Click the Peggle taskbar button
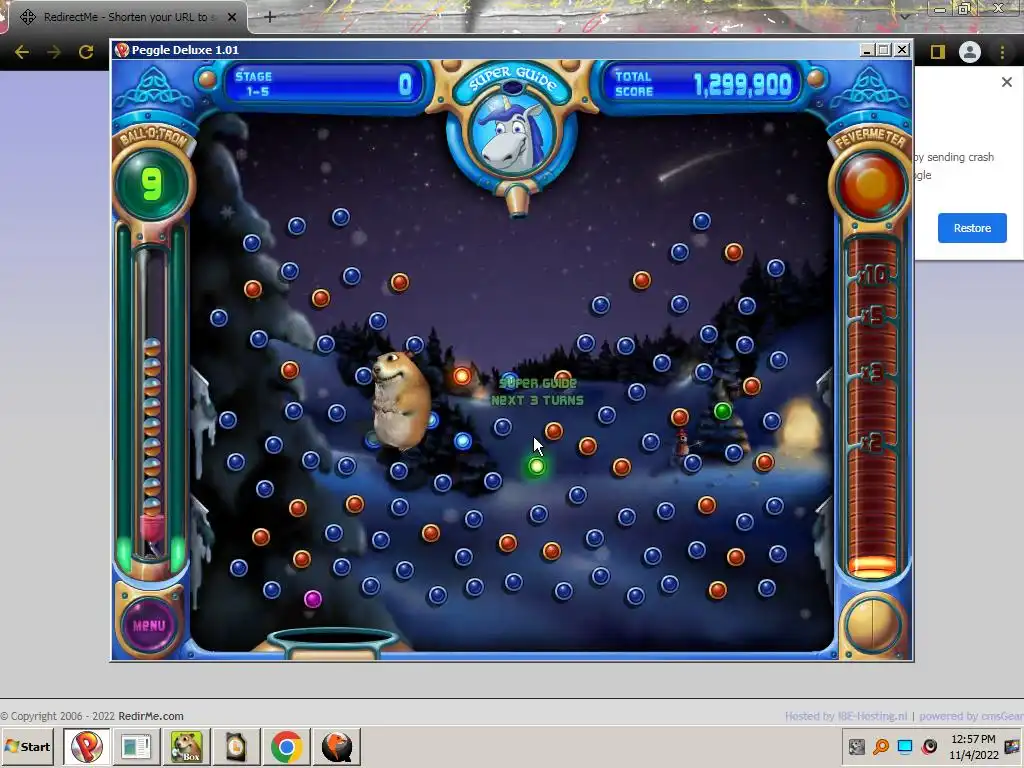This screenshot has width=1024, height=768. 86,746
